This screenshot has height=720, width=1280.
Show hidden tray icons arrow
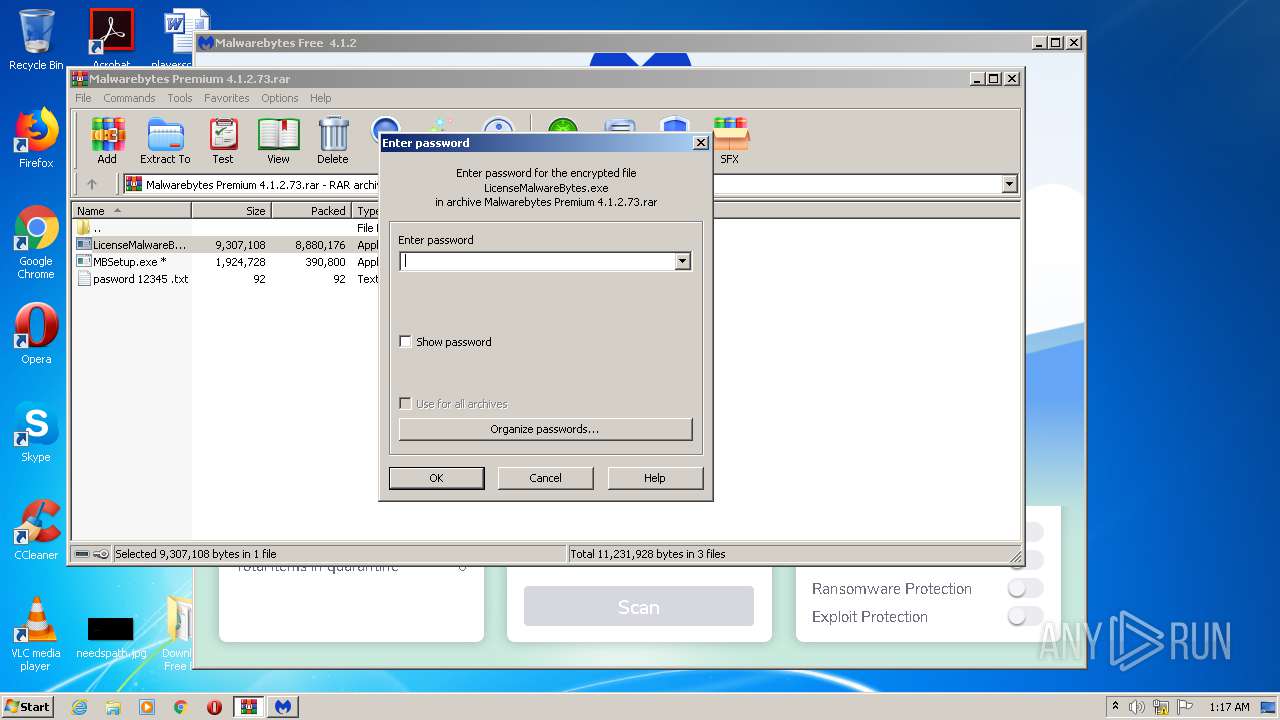click(x=1116, y=707)
